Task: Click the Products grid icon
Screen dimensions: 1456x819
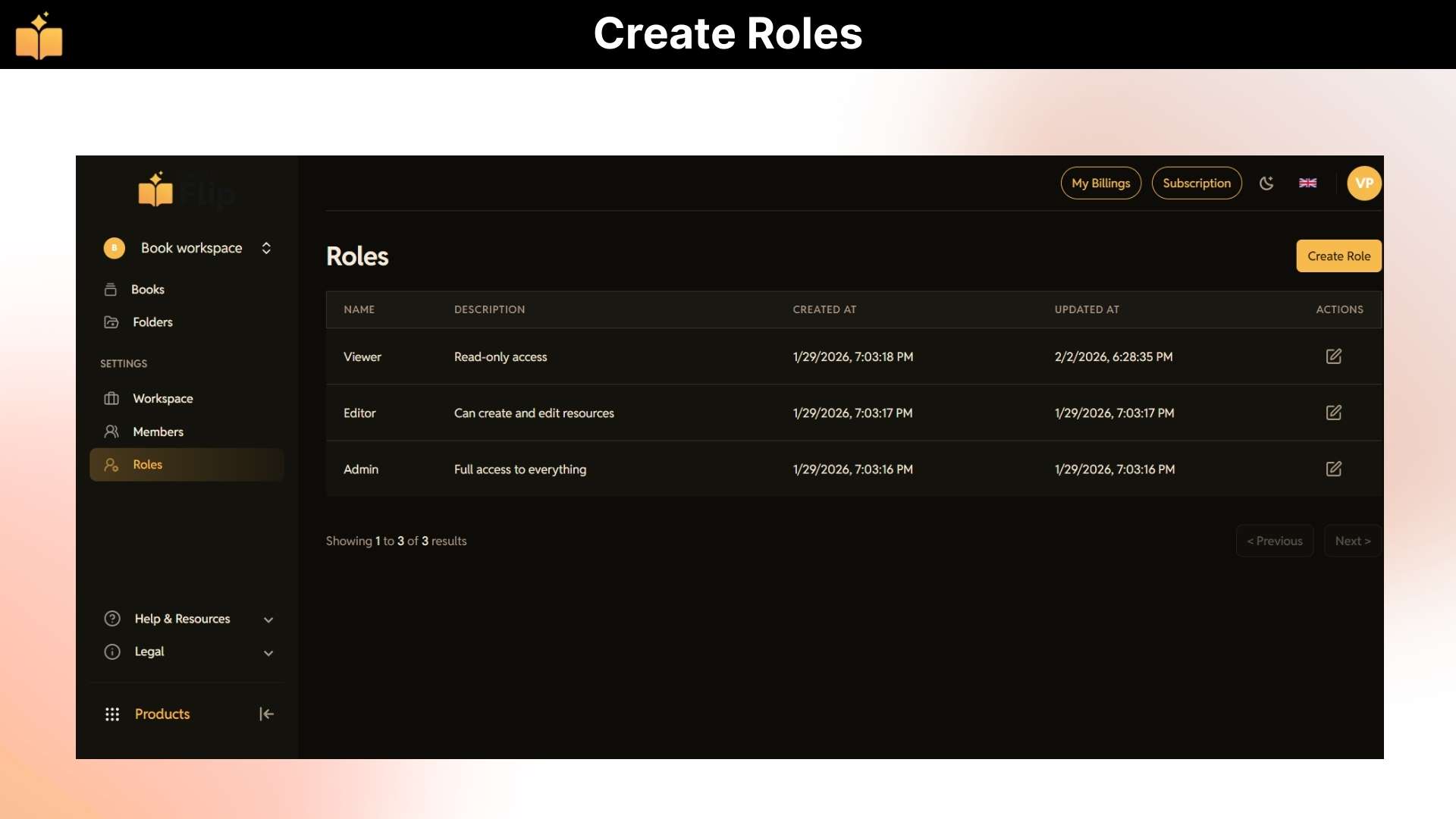Action: pyautogui.click(x=112, y=714)
